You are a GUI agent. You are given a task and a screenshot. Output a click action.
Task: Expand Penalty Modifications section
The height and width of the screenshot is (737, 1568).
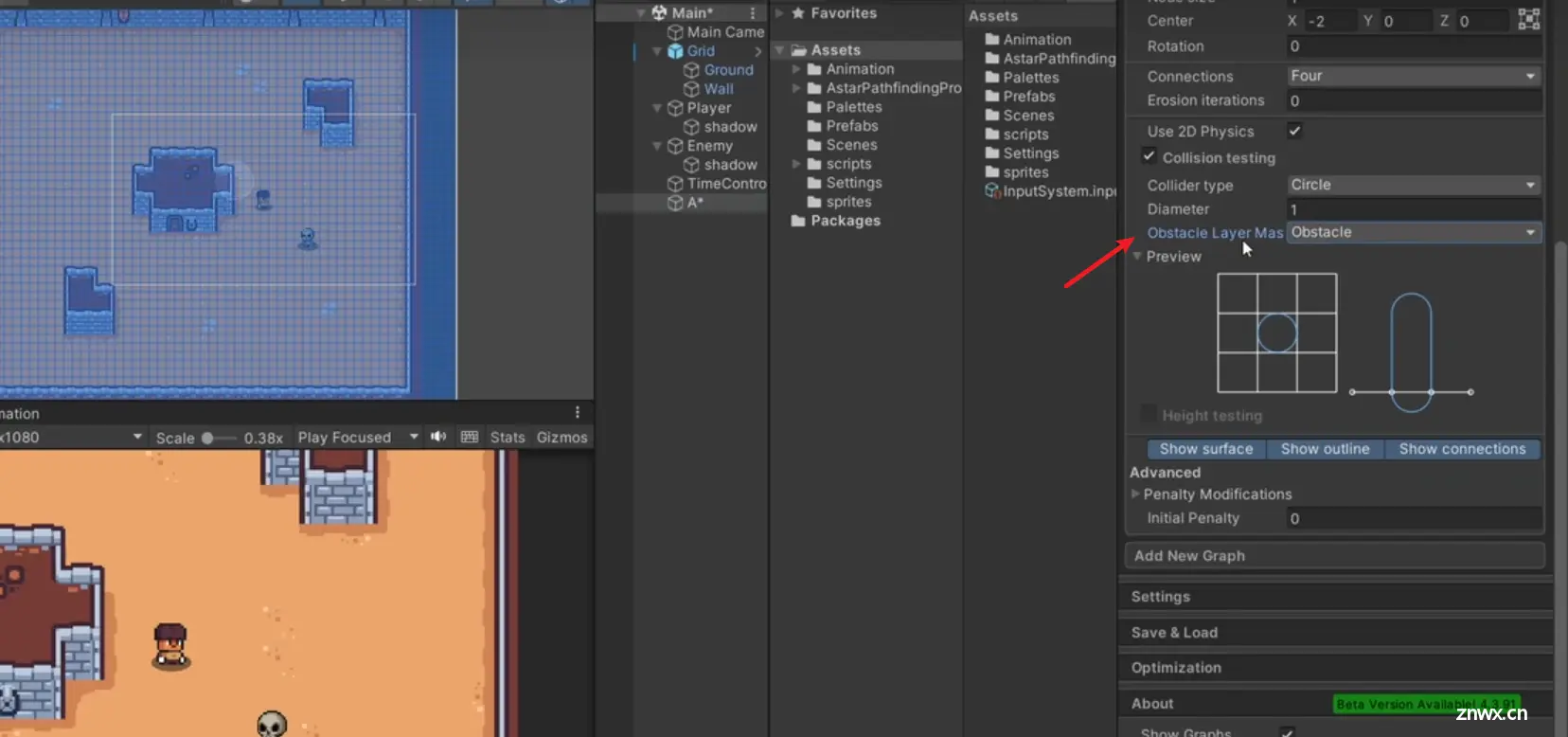[1135, 494]
